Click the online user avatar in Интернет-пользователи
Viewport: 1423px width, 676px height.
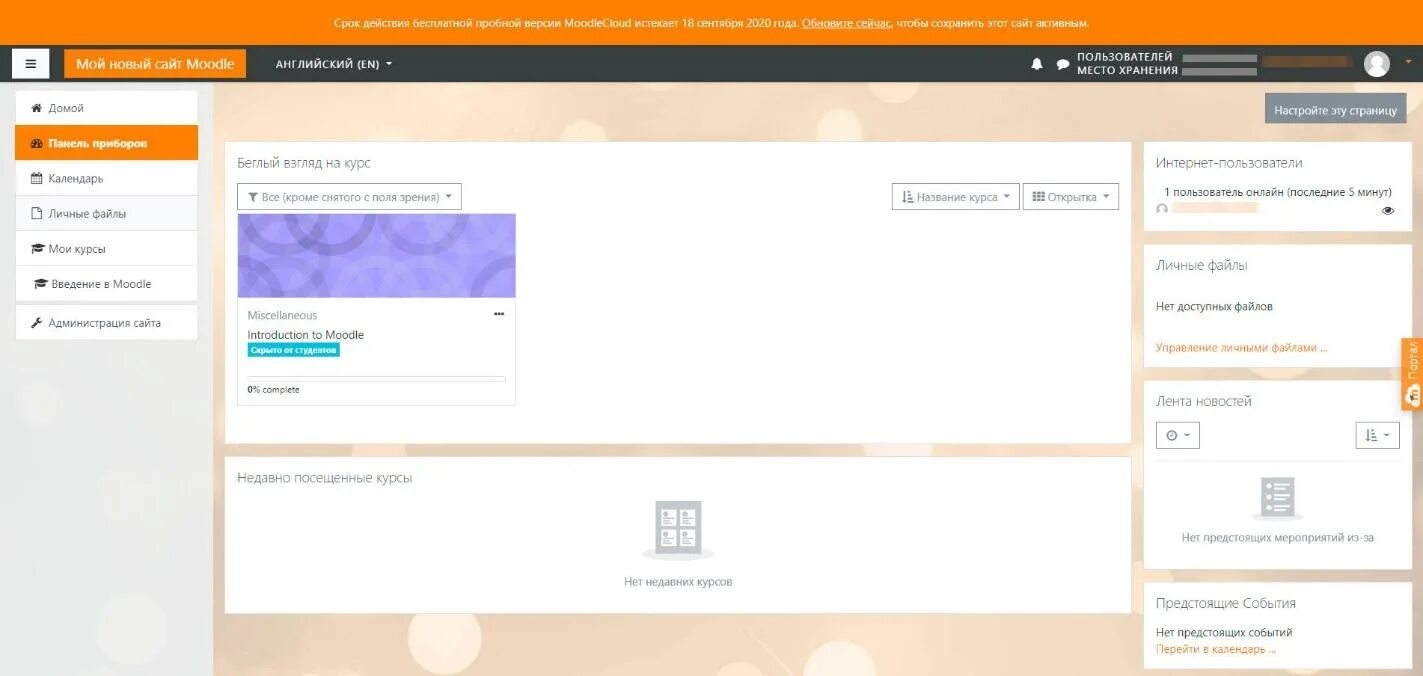click(1162, 209)
